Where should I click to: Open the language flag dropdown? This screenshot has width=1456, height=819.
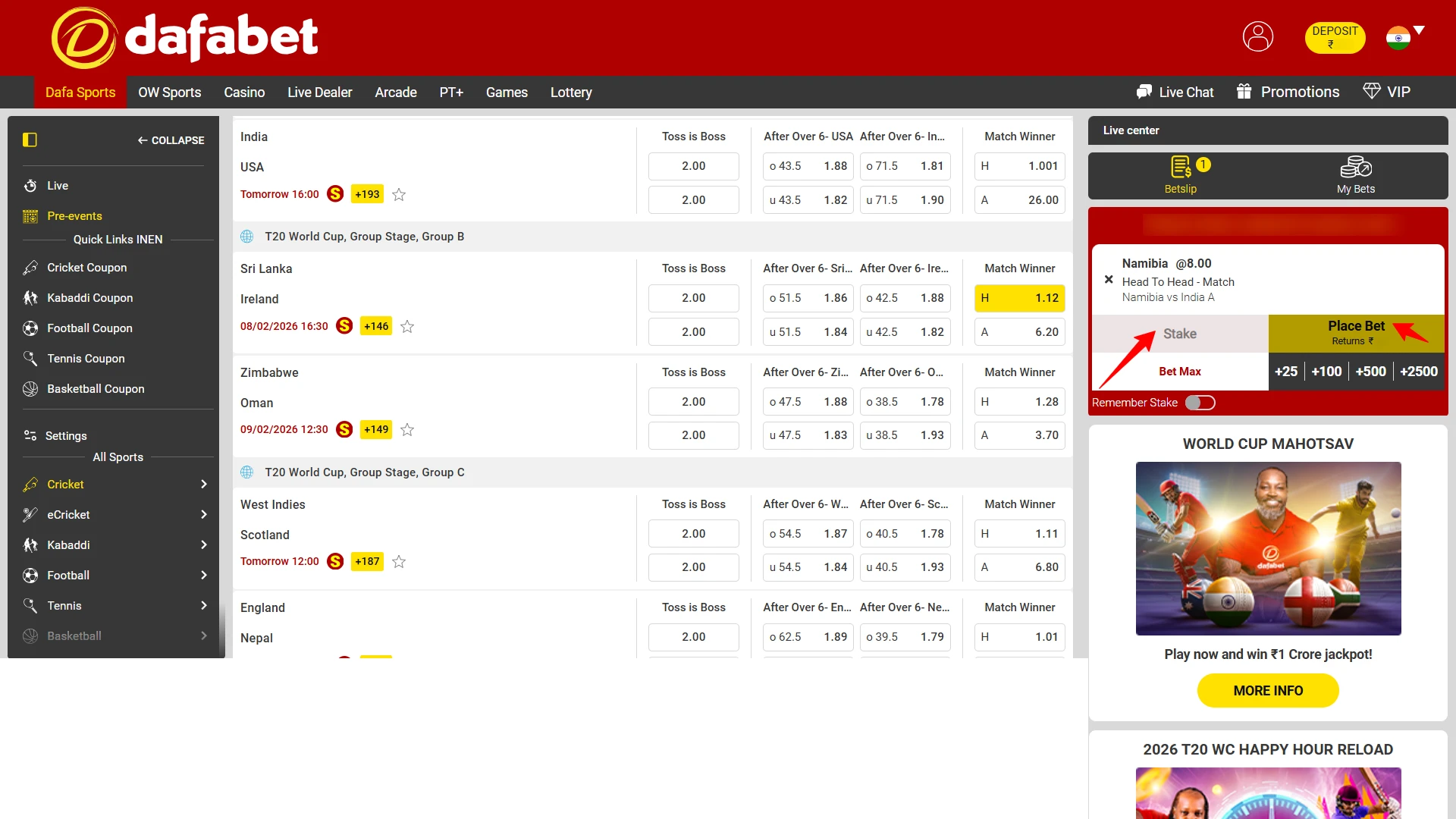tap(1405, 34)
